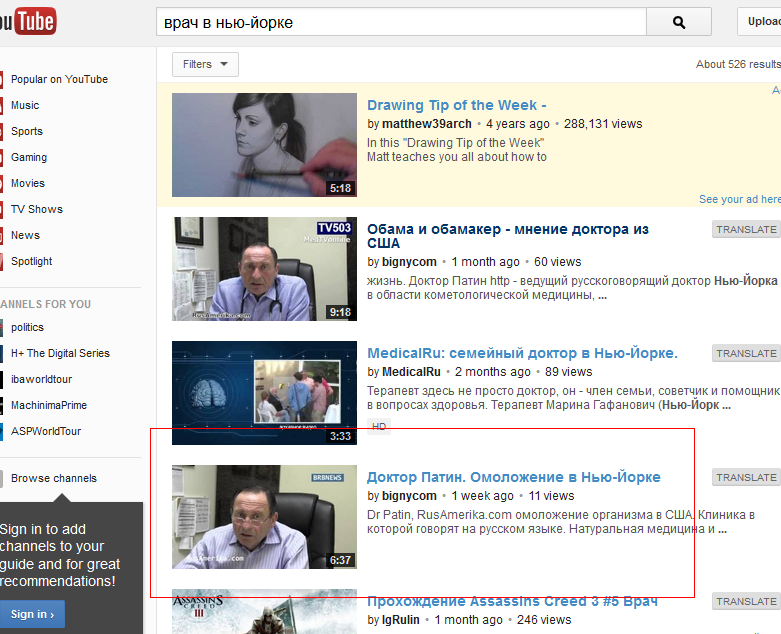
Task: Open Доктор Патин video thumbnail
Action: (264, 517)
